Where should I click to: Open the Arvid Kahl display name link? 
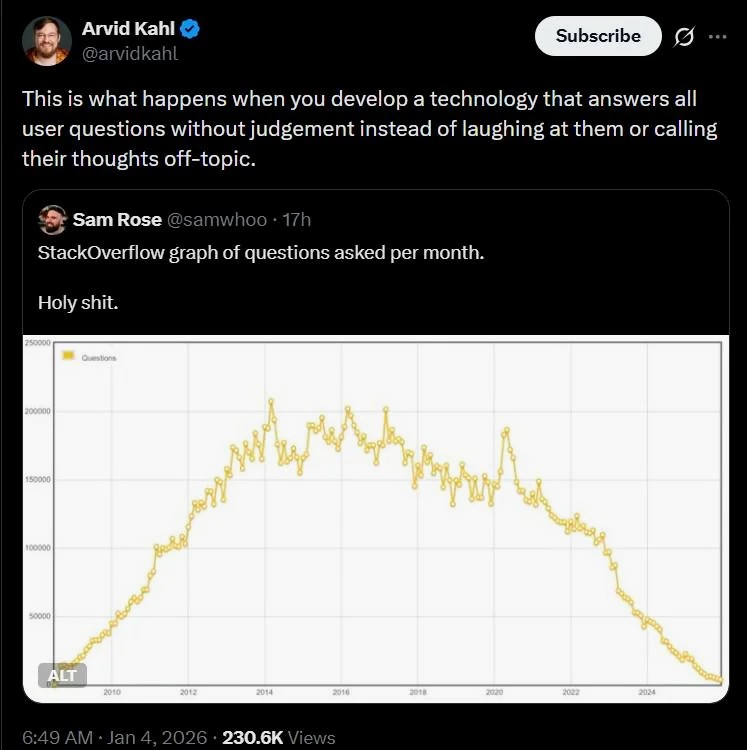point(127,29)
